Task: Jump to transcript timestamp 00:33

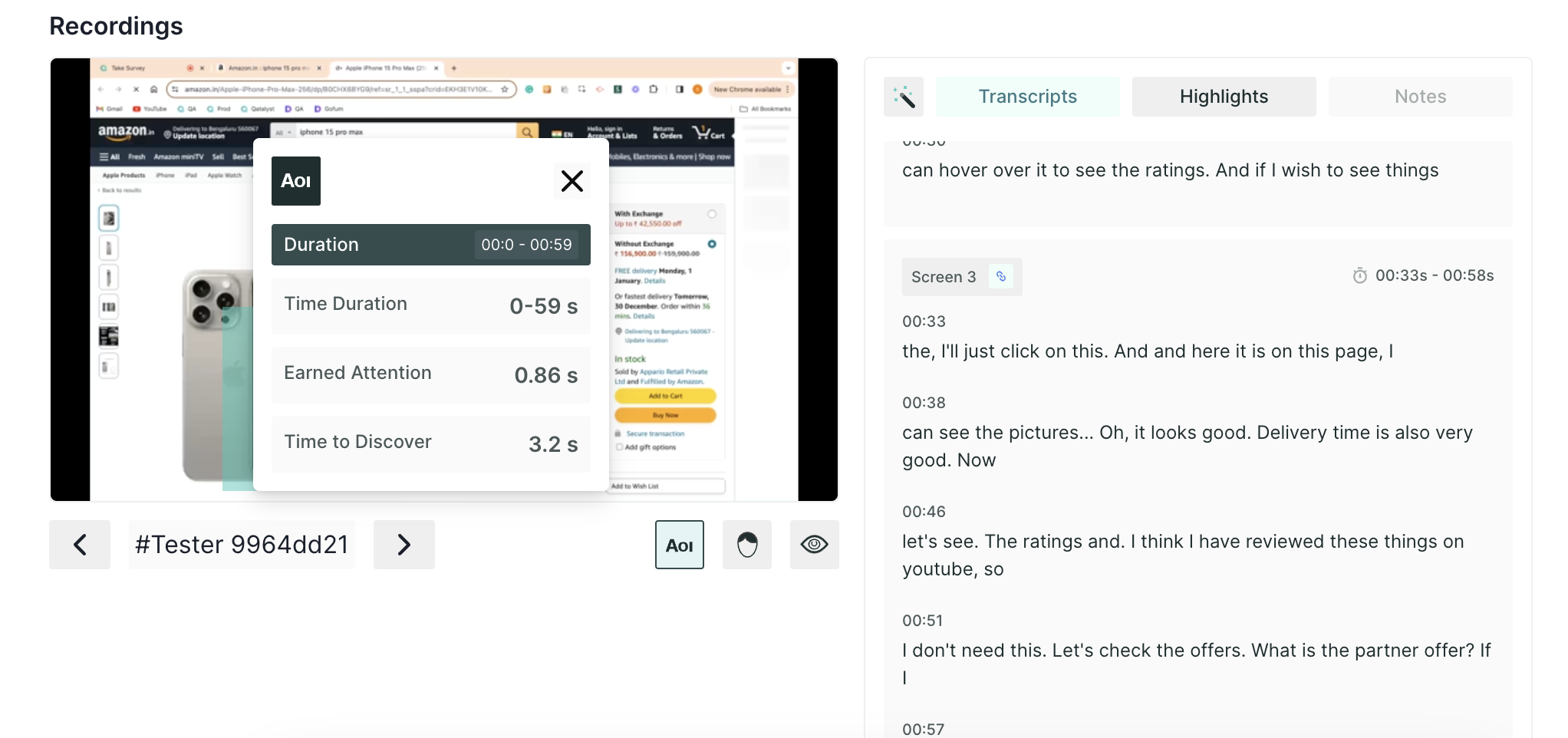Action: click(924, 321)
